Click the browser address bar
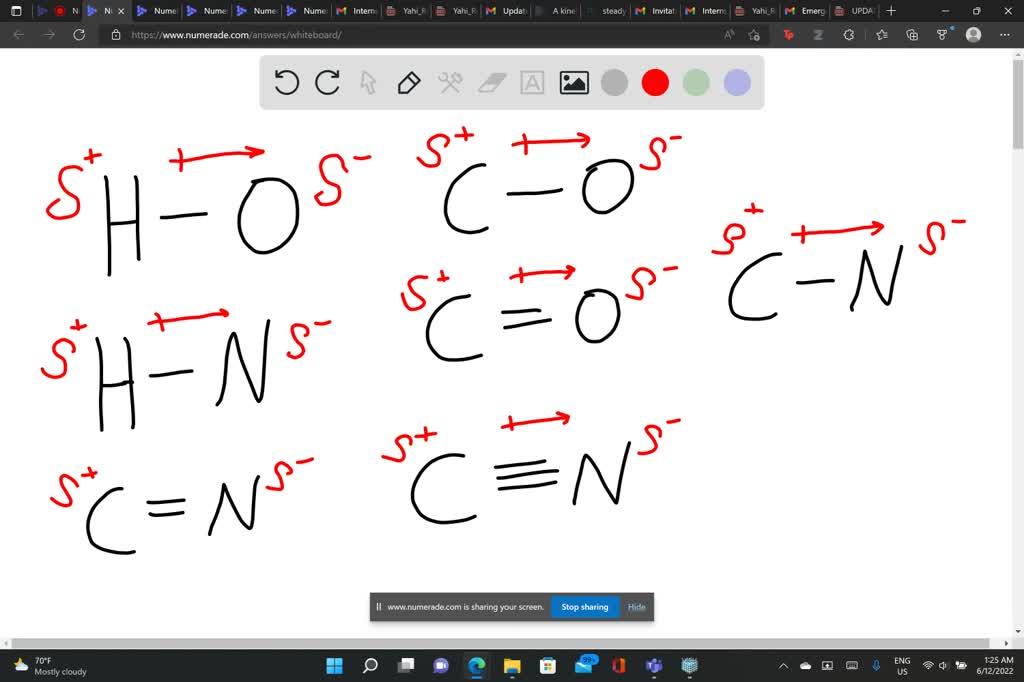1024x682 pixels. point(300,34)
